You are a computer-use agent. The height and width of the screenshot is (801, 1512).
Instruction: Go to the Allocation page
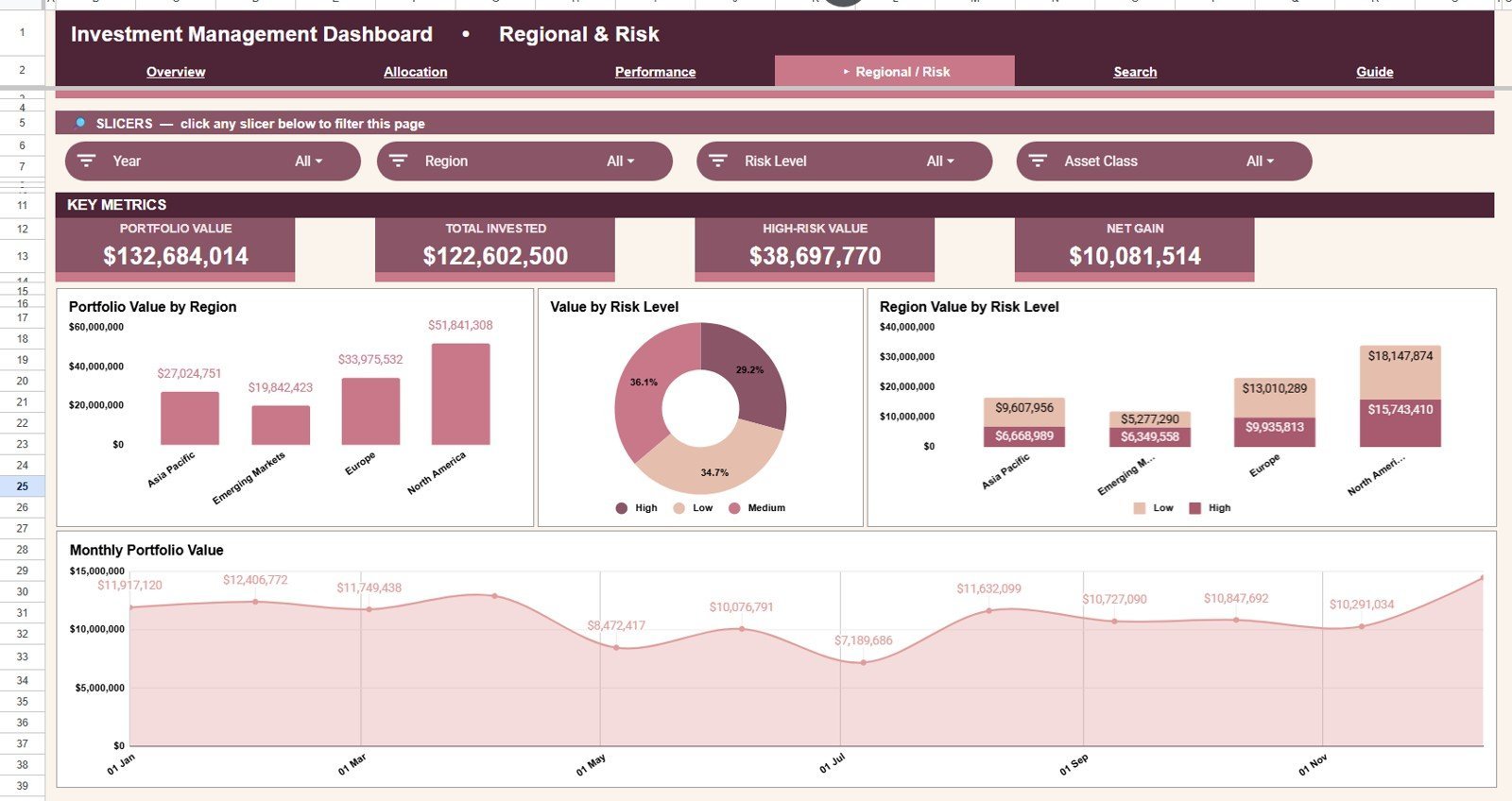[416, 72]
